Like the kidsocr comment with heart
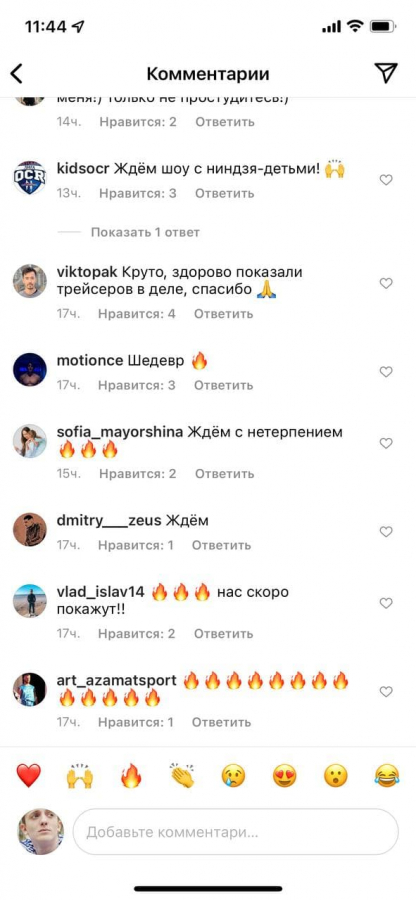Viewport: 416px width, 900px height. pos(386,180)
